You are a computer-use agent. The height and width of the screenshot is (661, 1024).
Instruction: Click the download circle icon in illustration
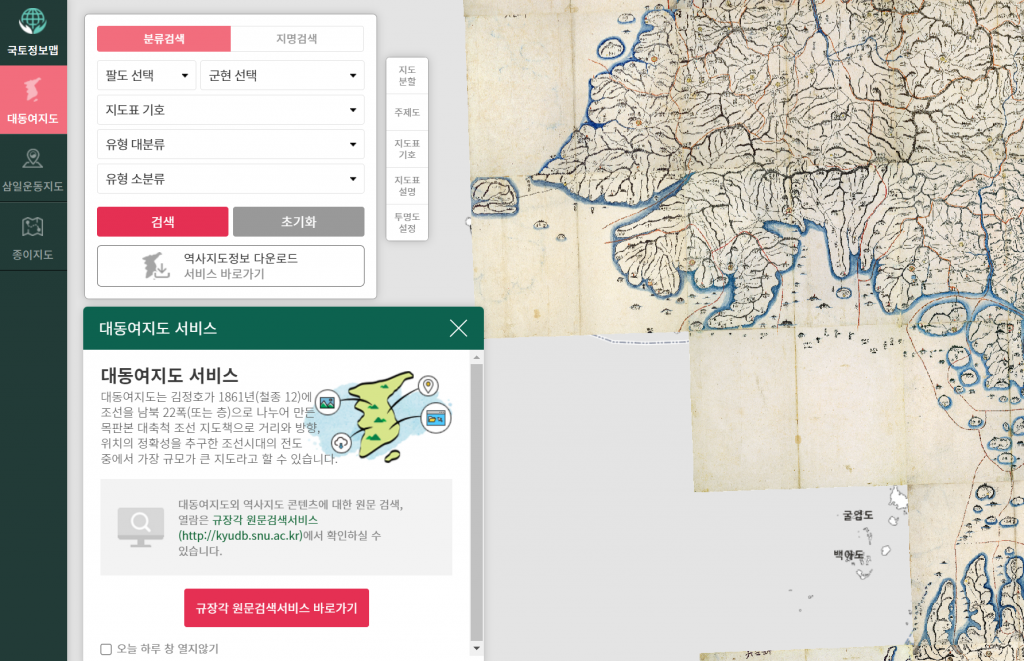(341, 443)
